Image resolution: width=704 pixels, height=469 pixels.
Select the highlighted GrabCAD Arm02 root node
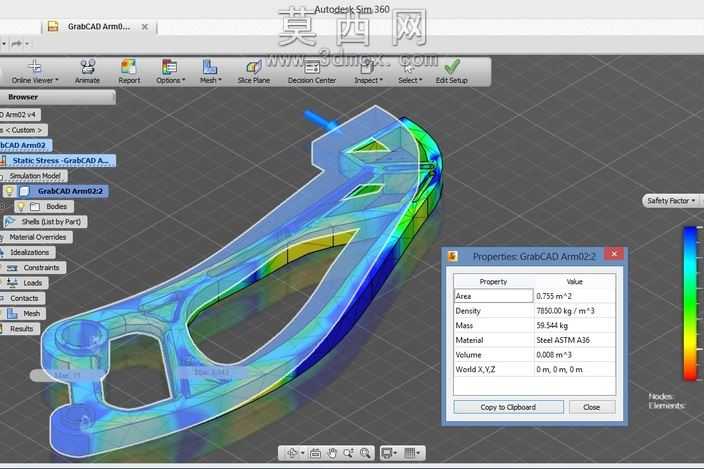pyautogui.click(x=25, y=145)
